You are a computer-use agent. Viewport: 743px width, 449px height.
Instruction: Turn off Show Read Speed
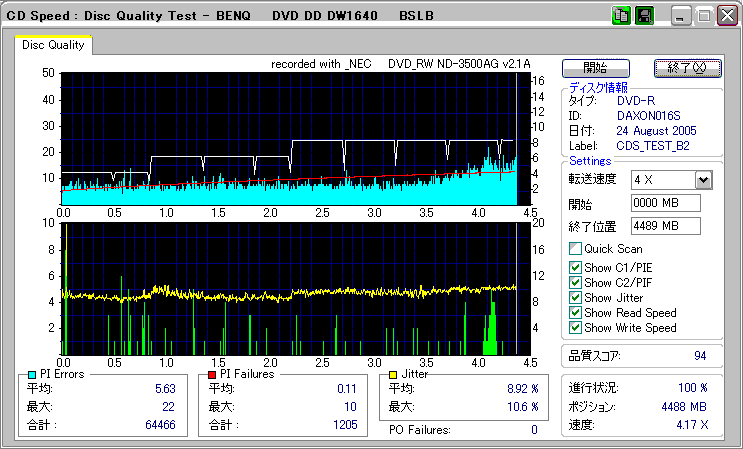(x=575, y=312)
